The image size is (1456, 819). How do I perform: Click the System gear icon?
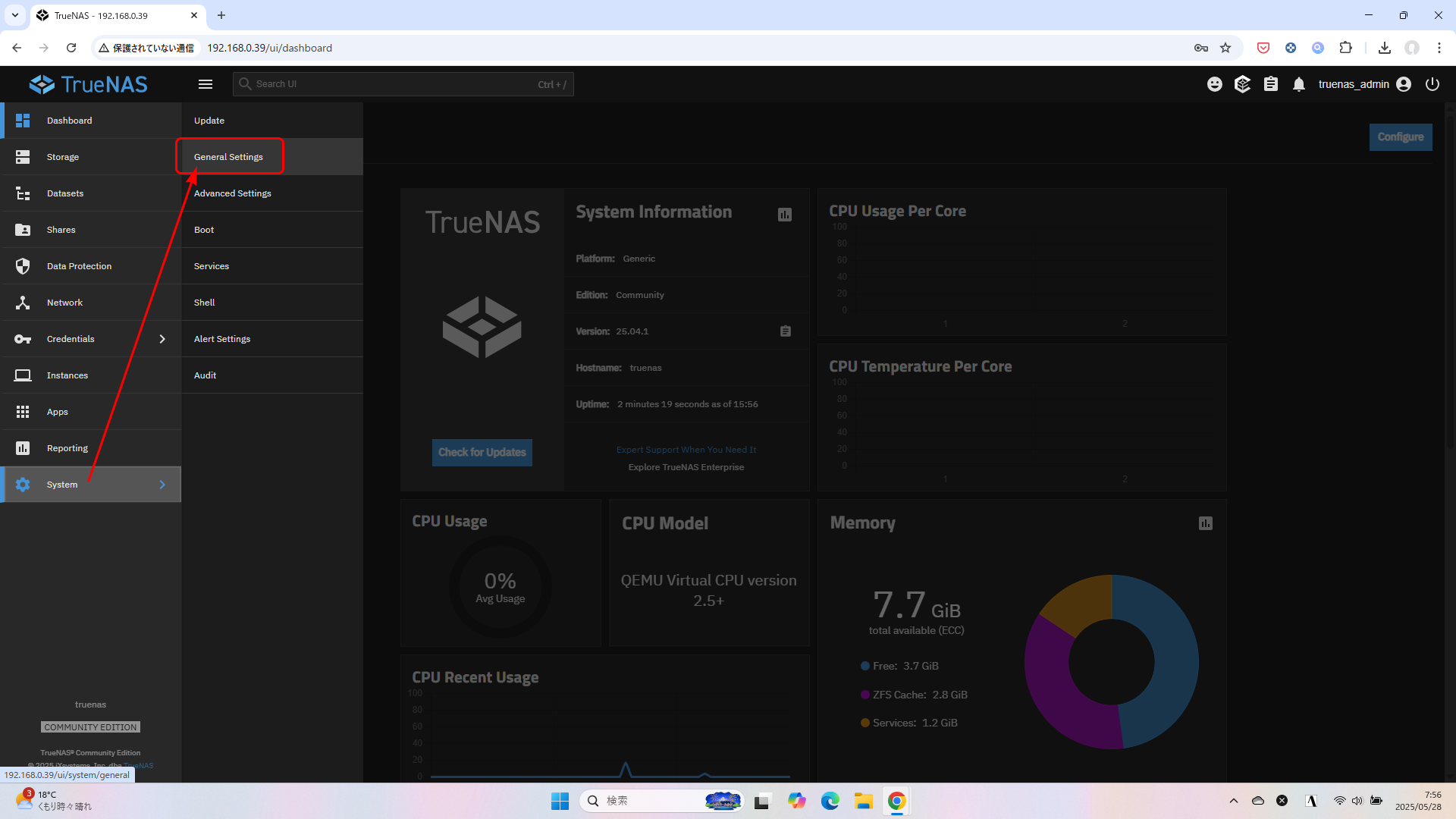pos(23,485)
